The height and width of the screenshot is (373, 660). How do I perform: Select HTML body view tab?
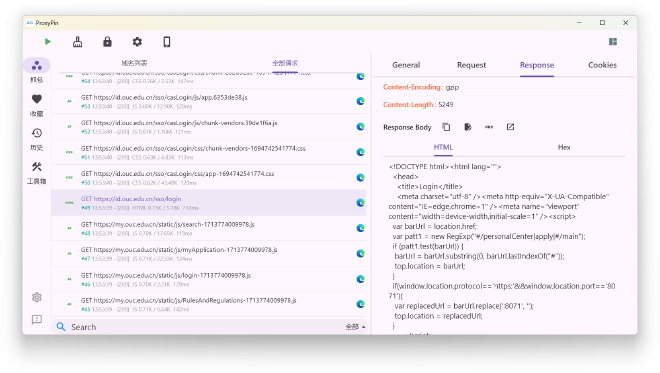pos(443,147)
